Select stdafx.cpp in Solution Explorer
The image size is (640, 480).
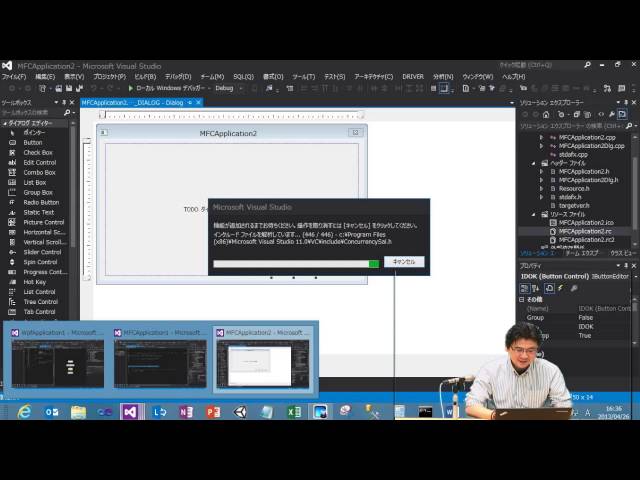(x=573, y=155)
